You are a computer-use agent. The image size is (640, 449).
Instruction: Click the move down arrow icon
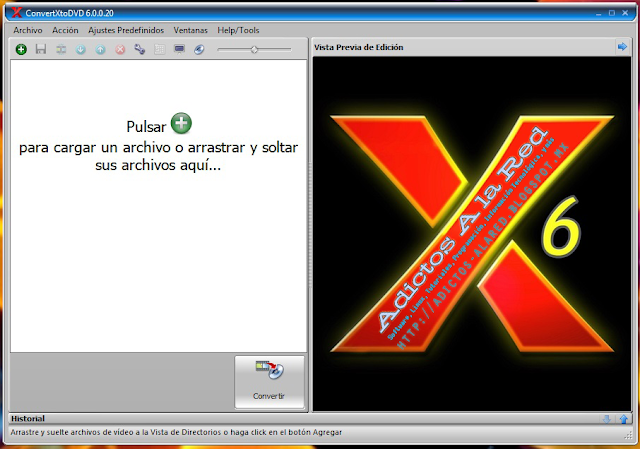(x=80, y=49)
